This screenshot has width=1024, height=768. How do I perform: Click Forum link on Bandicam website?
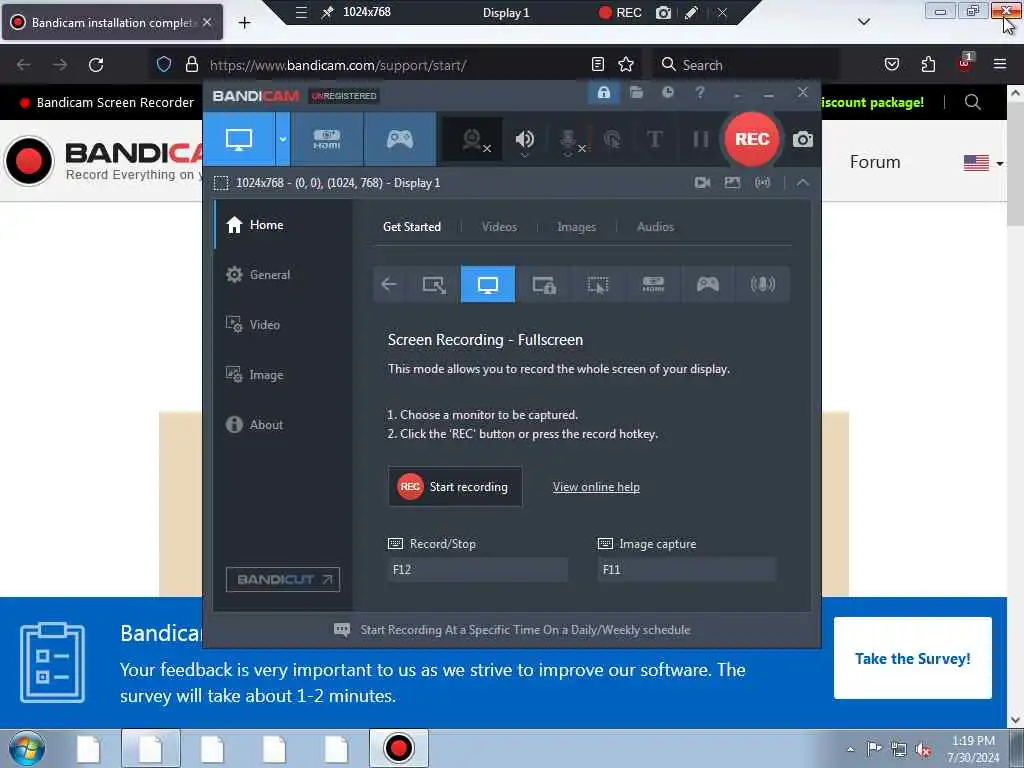pyautogui.click(x=875, y=162)
